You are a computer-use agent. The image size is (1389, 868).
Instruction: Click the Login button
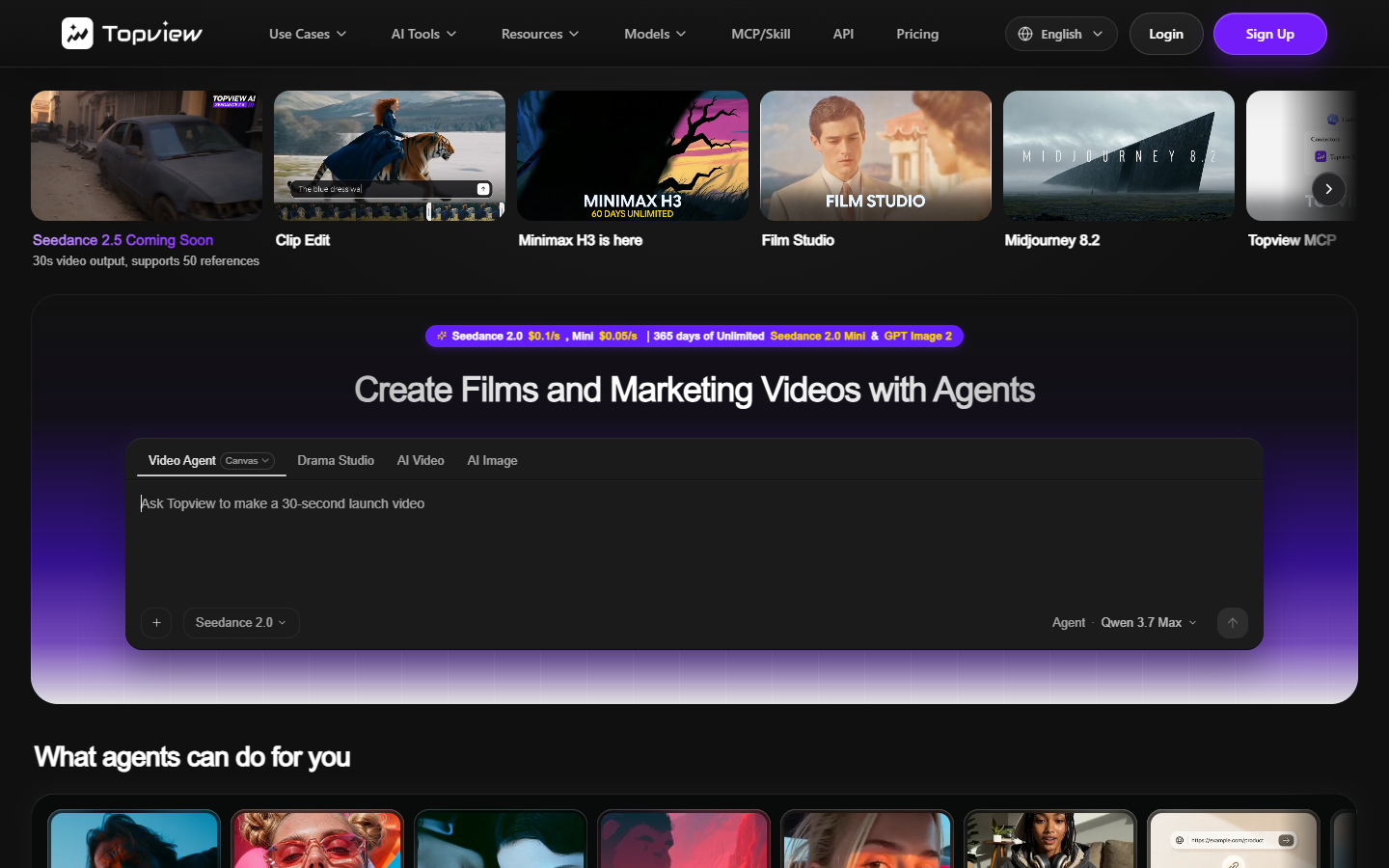1166,34
